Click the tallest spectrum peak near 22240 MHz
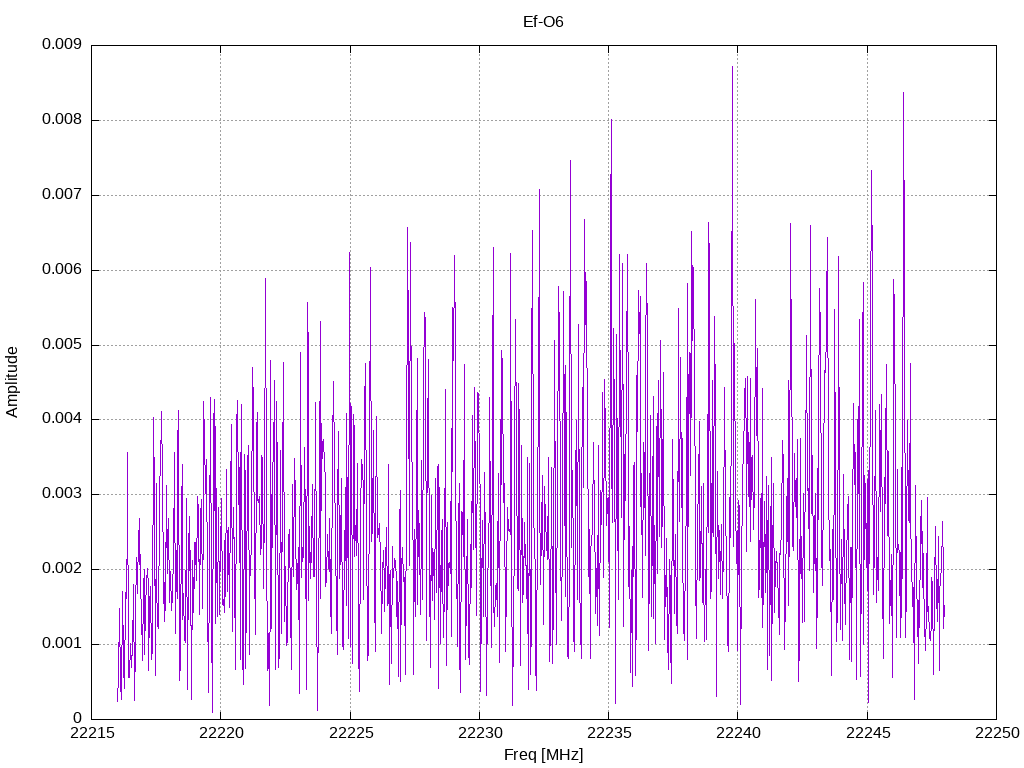 733,67
